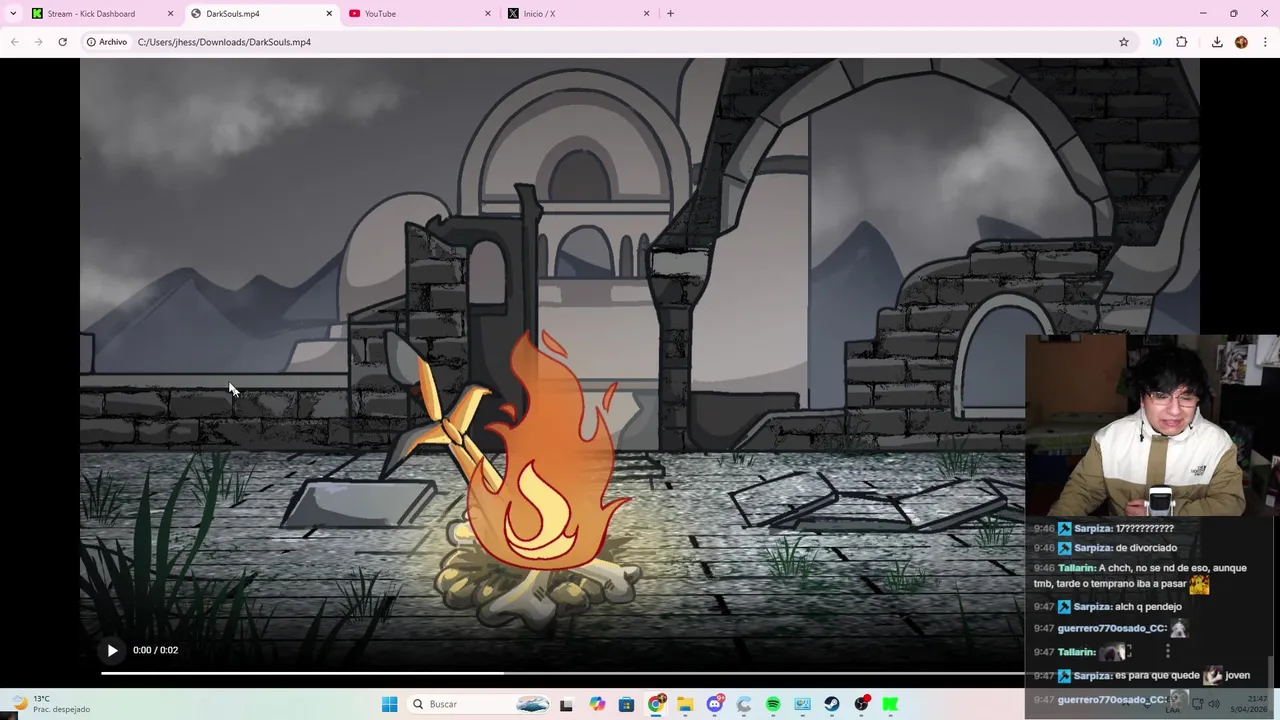Open Discord from the taskbar
This screenshot has width=1280, height=720.
coord(714,704)
